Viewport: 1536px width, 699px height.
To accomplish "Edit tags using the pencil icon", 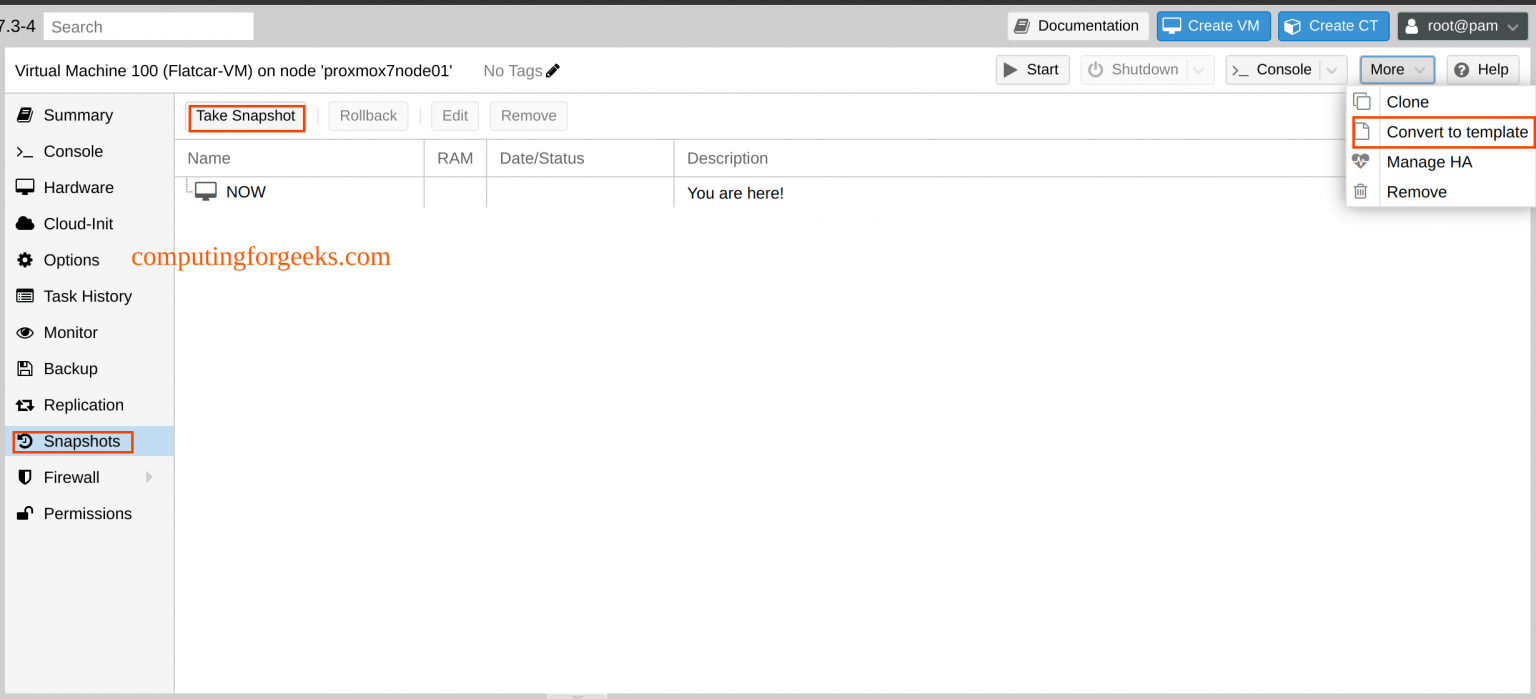I will point(552,71).
